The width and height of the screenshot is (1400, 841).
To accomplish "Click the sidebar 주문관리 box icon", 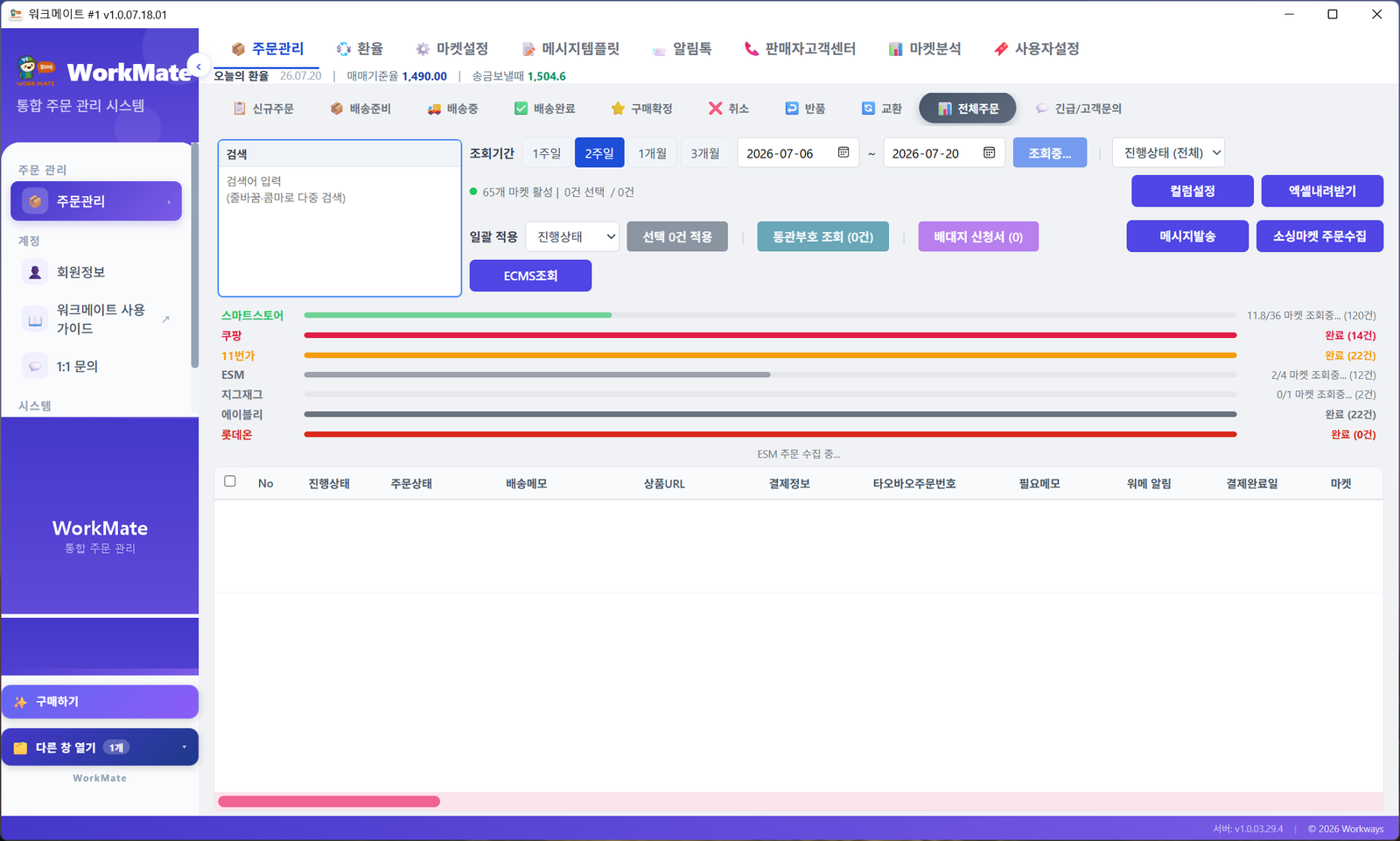I will click(x=35, y=201).
